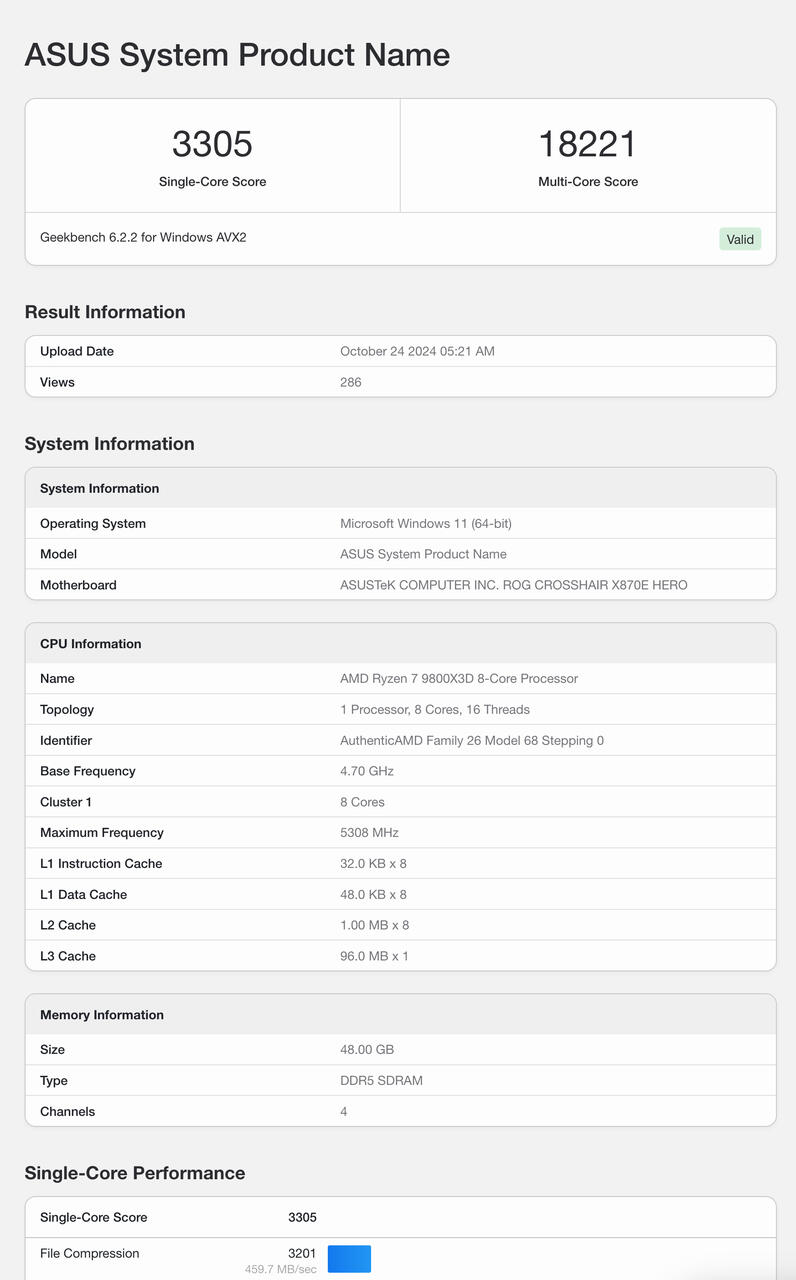
Task: Click the Model value 'ASUS System Product Name'
Action: 423,554
